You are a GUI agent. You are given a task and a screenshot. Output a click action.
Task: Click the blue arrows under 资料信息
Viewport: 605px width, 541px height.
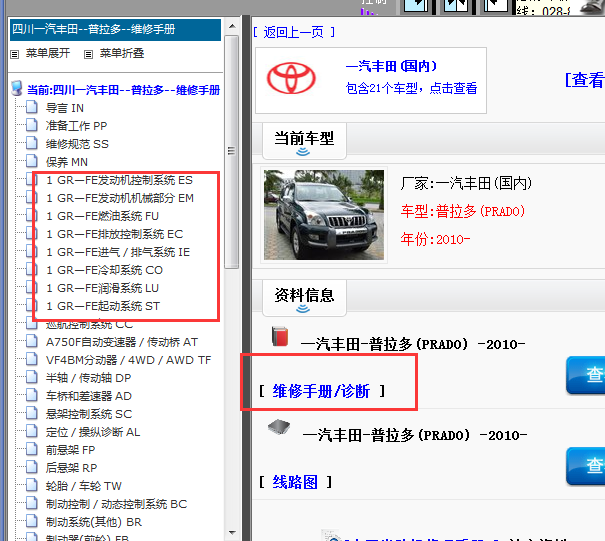(x=303, y=309)
